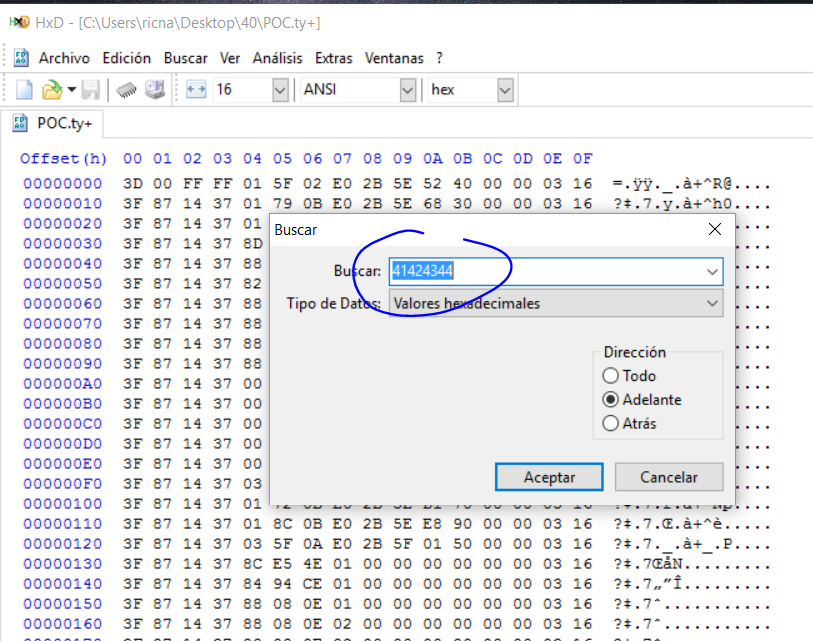Select the Todo direction option
This screenshot has height=641, width=813.
(x=611, y=376)
